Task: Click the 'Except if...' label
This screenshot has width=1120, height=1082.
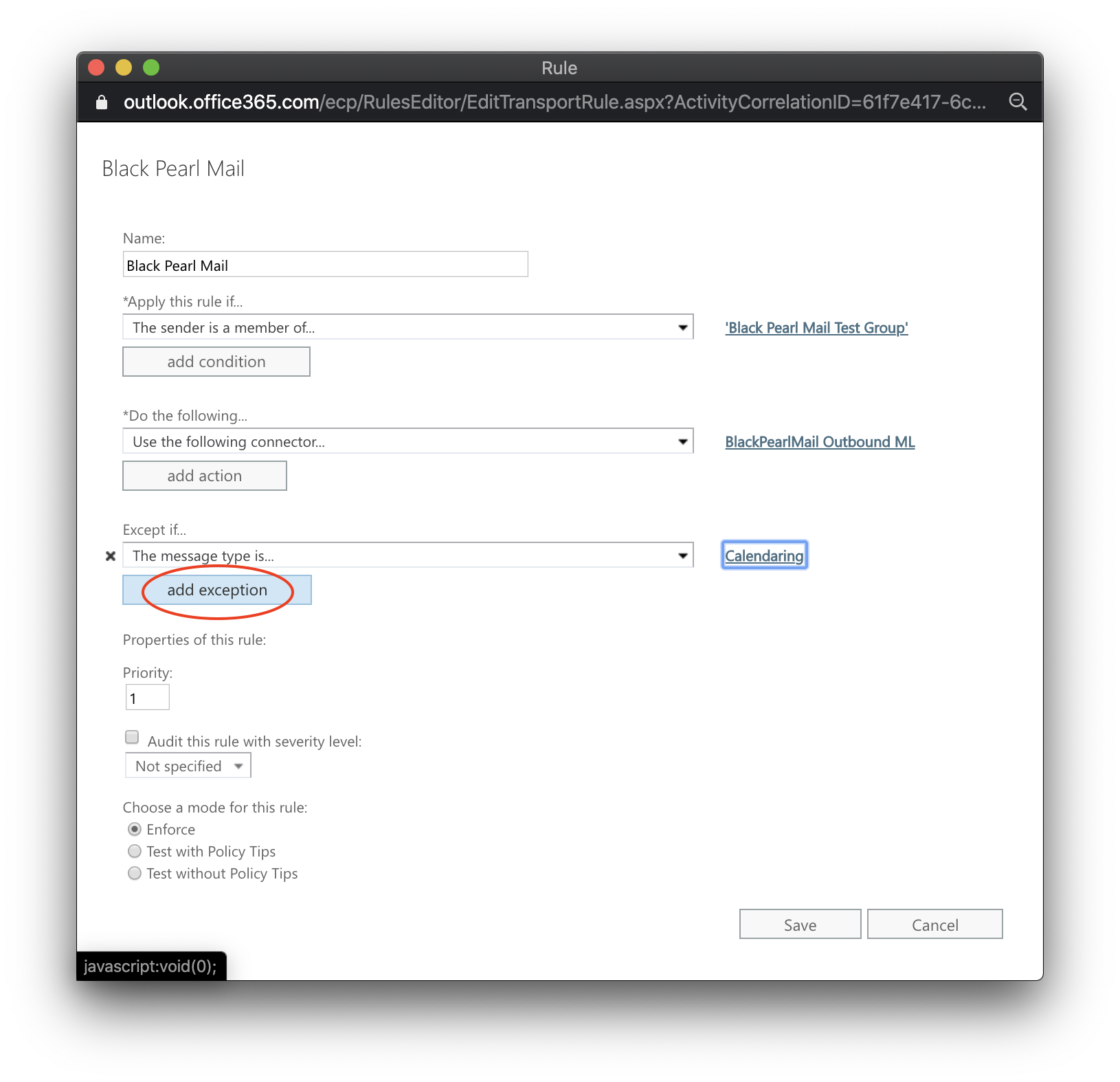Action: pos(155,530)
